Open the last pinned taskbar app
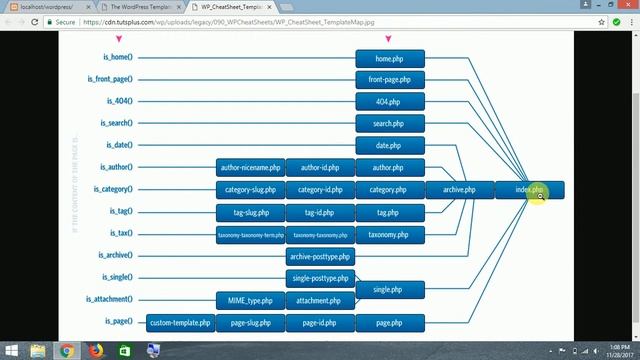This screenshot has width=640, height=360. point(153,351)
